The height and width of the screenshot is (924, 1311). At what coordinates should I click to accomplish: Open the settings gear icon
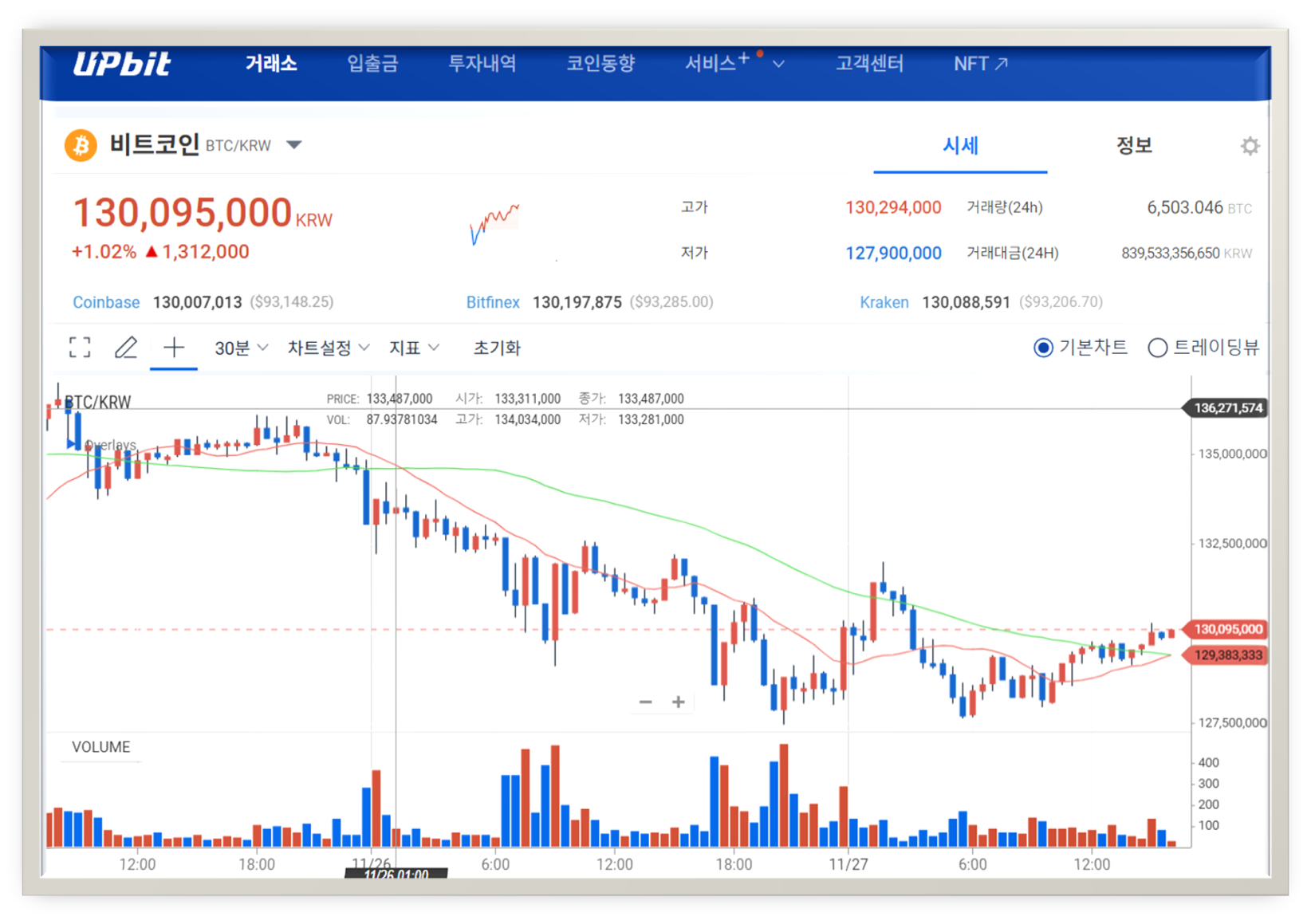pos(1250,146)
